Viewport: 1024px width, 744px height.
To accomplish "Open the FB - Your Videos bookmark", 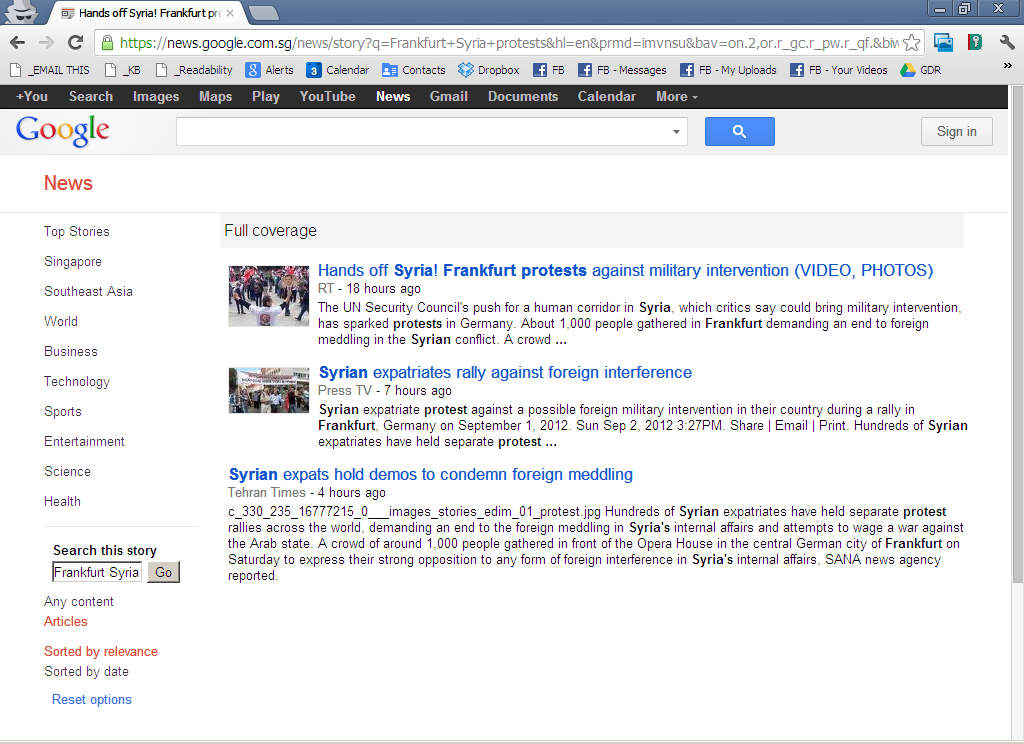I will 839,70.
